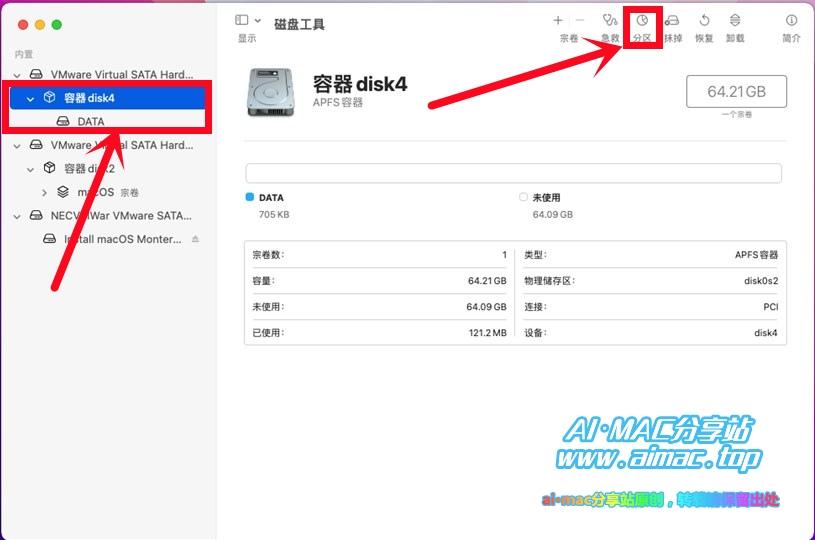Remove a volume with the minus icon
This screenshot has width=815, height=540.
(x=580, y=20)
